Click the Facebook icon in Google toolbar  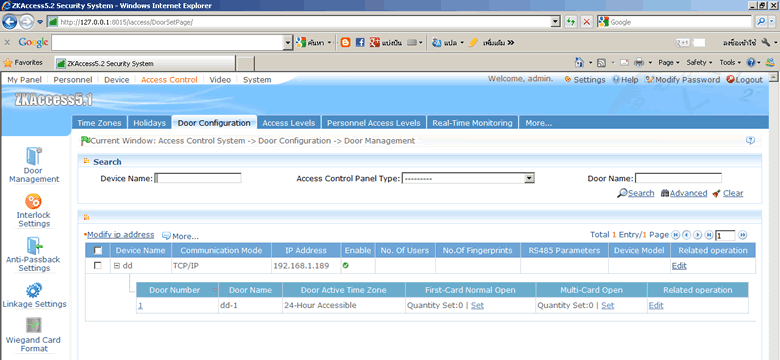click(x=360, y=43)
